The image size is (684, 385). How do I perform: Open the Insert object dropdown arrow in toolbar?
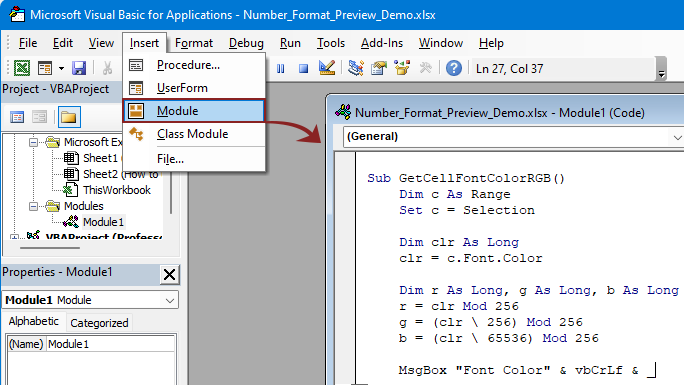[61, 68]
